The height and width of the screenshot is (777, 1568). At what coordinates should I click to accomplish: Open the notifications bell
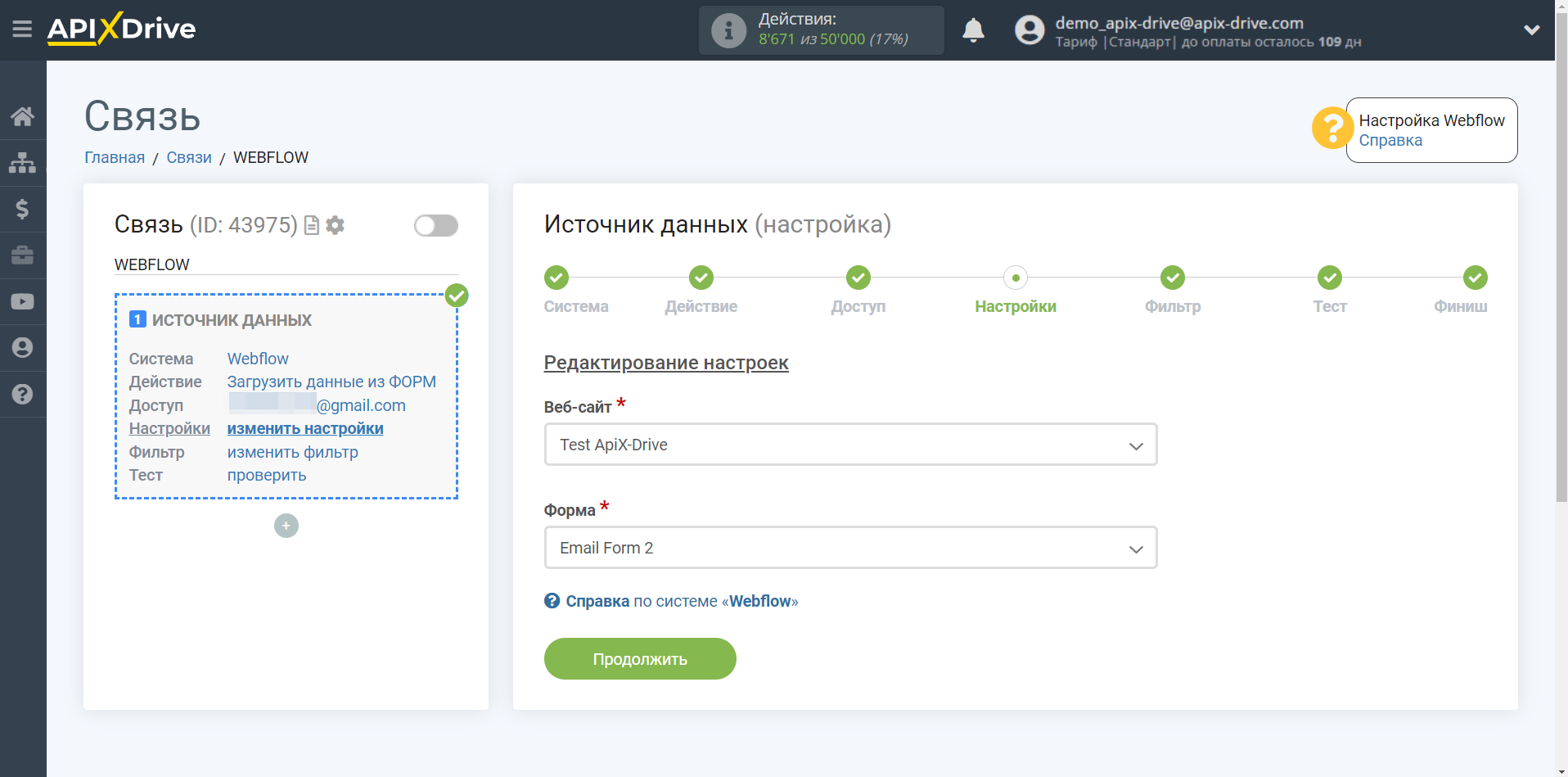pos(973,30)
